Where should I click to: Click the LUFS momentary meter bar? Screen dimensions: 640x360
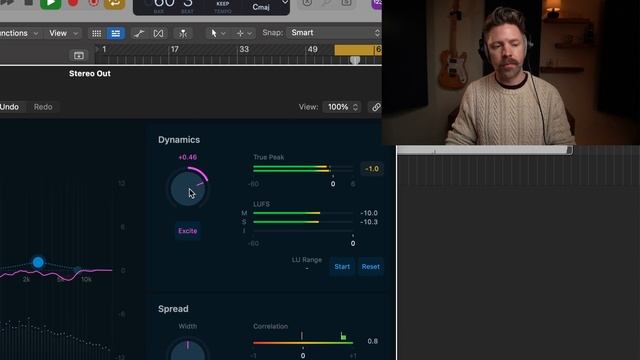pos(303,213)
